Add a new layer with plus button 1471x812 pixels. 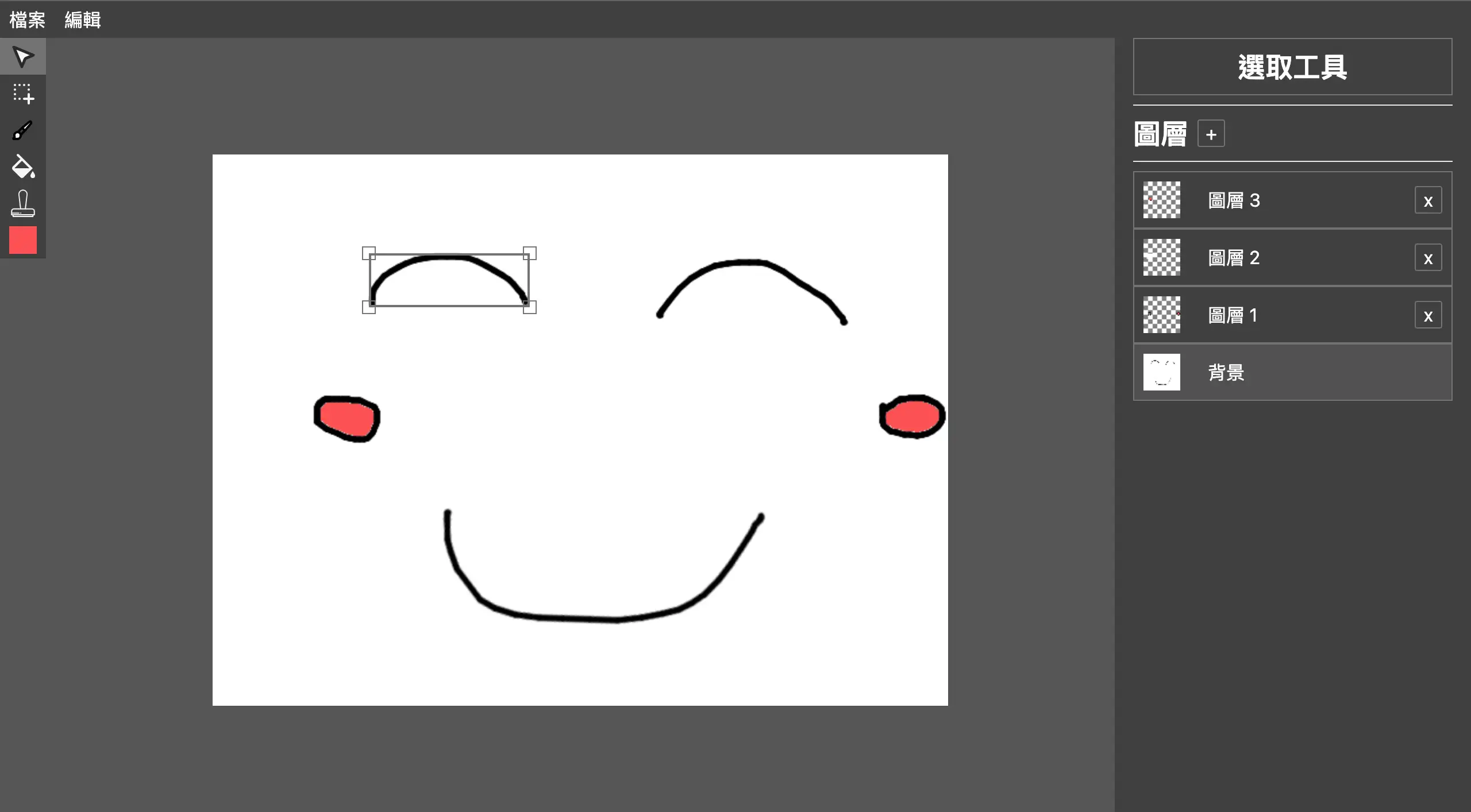(1211, 134)
